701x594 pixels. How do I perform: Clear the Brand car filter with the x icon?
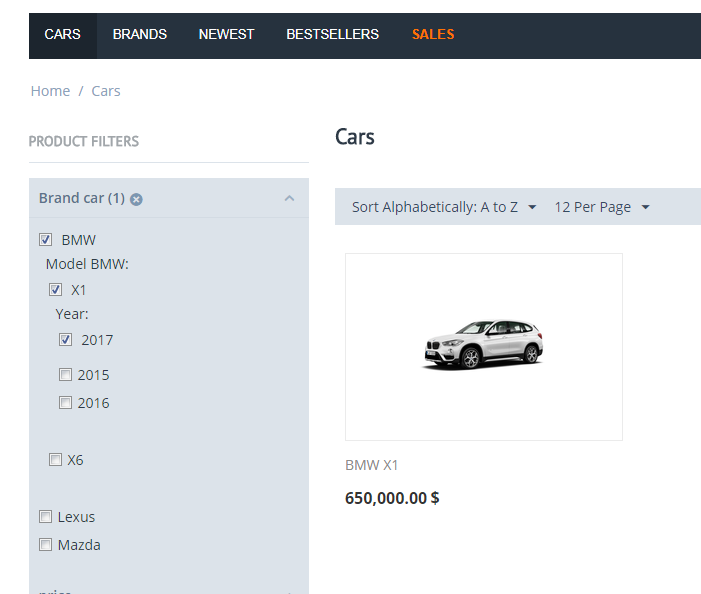[x=136, y=199]
